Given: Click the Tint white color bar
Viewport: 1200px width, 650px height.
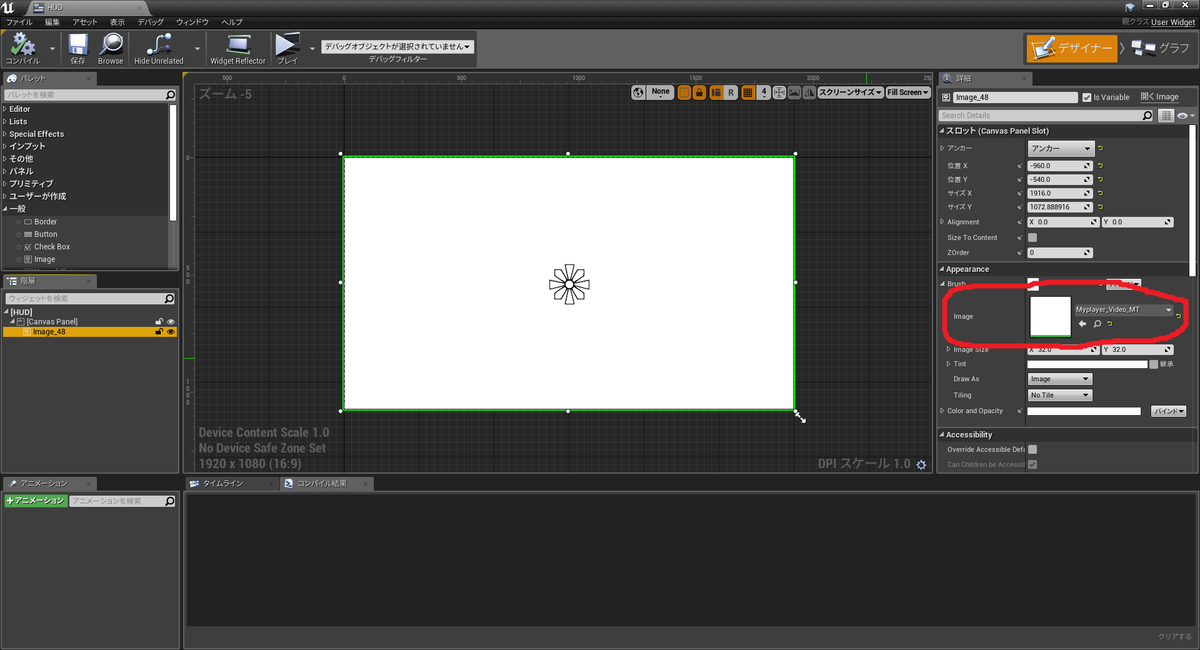Looking at the screenshot, I should click(x=1087, y=364).
